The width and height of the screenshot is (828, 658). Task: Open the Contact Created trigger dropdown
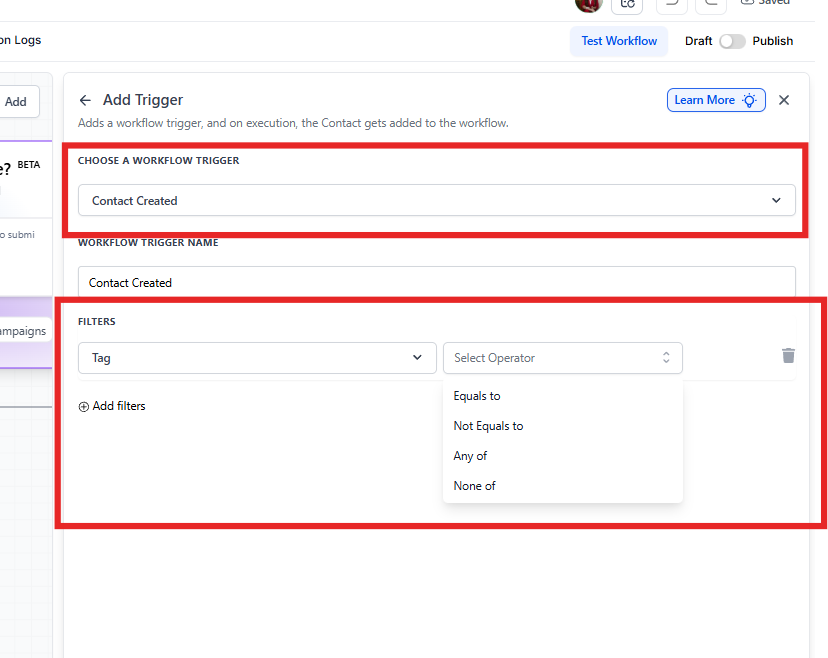[x=436, y=200]
